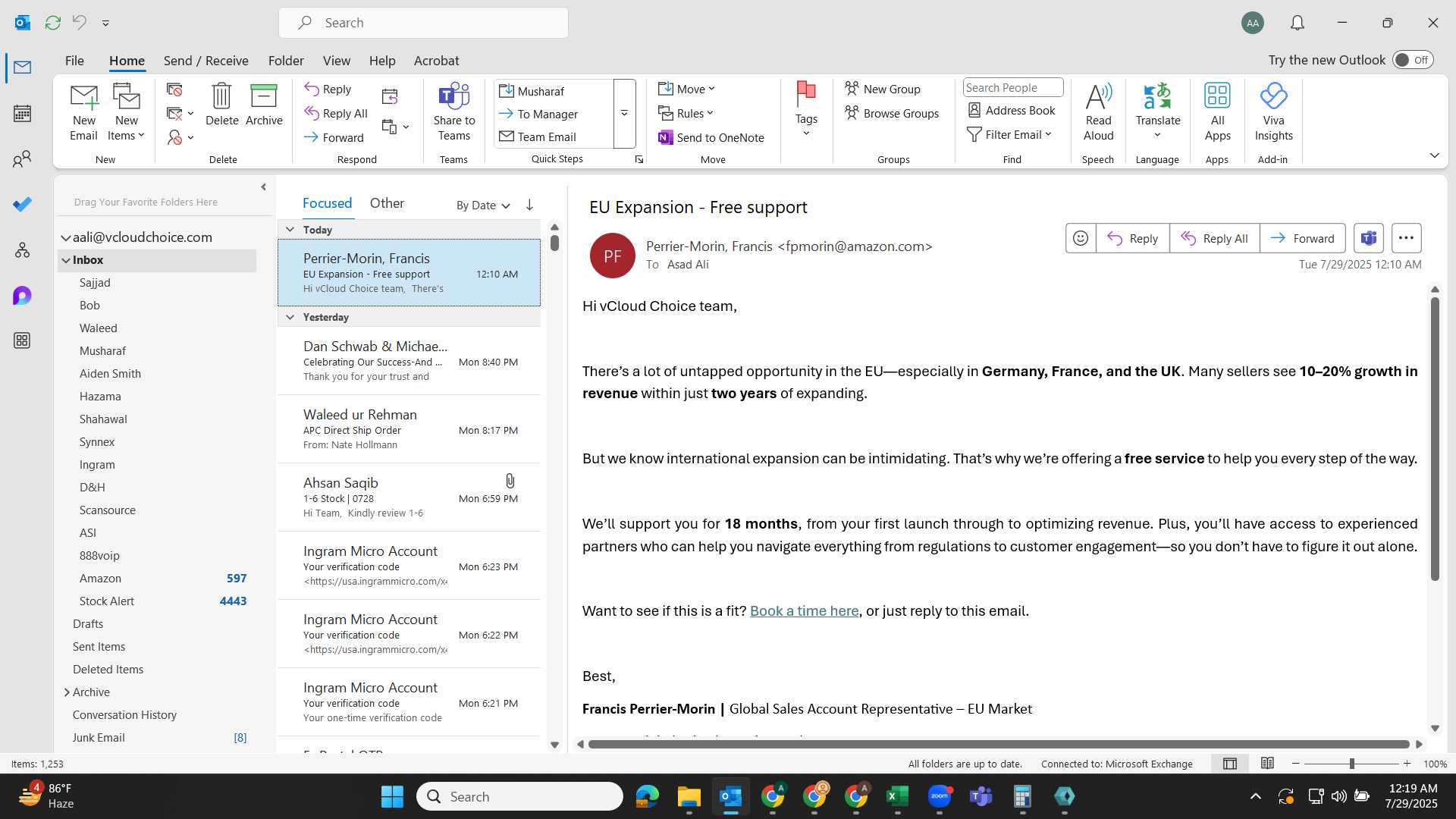Open the Rules dropdown
This screenshot has height=819, width=1456.
point(686,113)
